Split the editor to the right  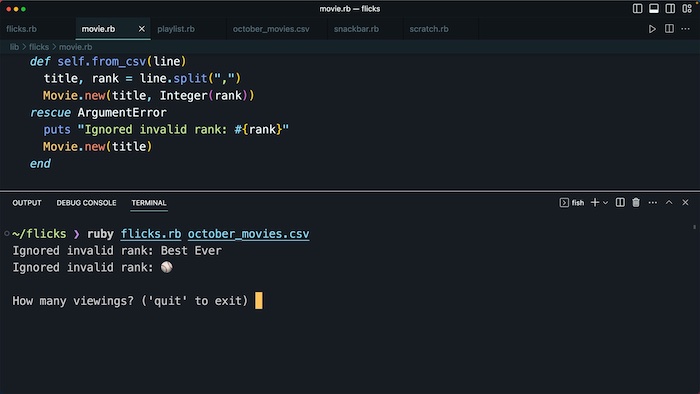click(x=669, y=29)
